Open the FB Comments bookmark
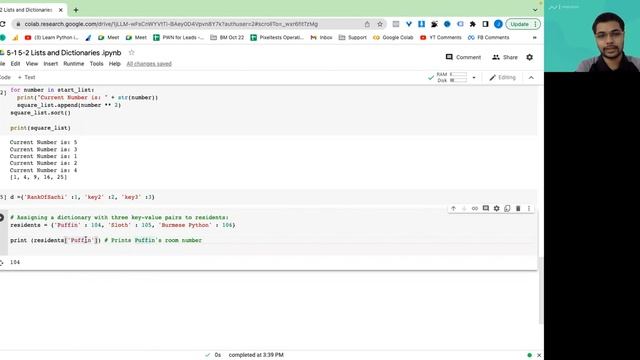Screen dimensions: 640x360 coord(489,38)
